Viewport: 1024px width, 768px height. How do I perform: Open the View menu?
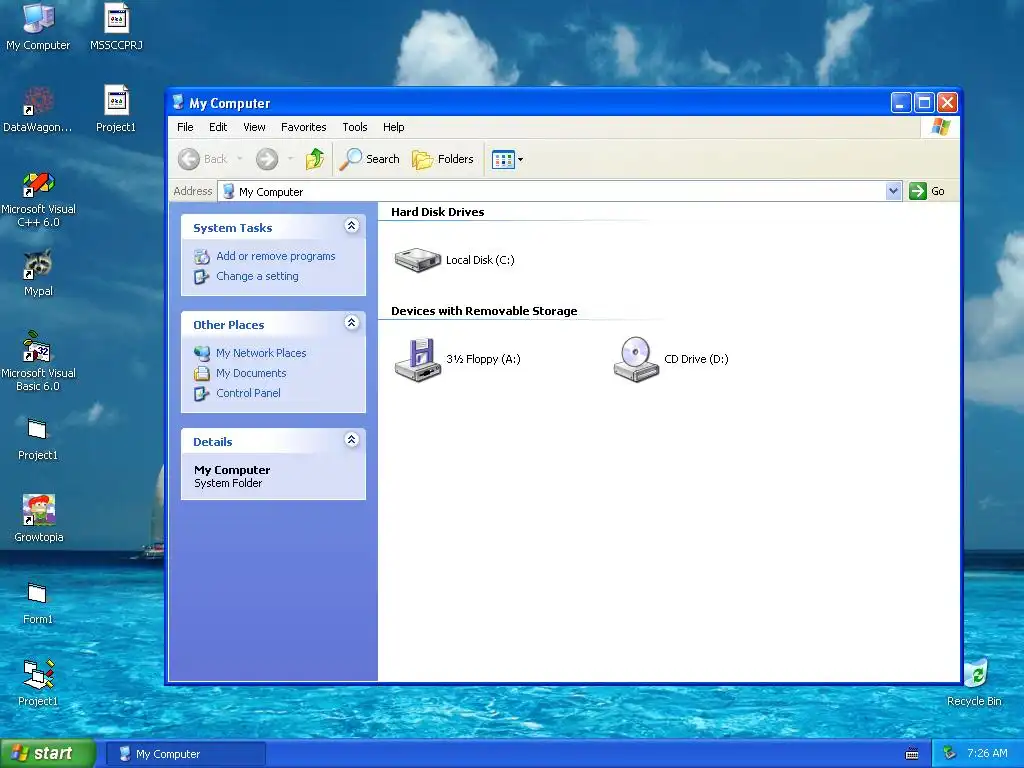click(254, 127)
